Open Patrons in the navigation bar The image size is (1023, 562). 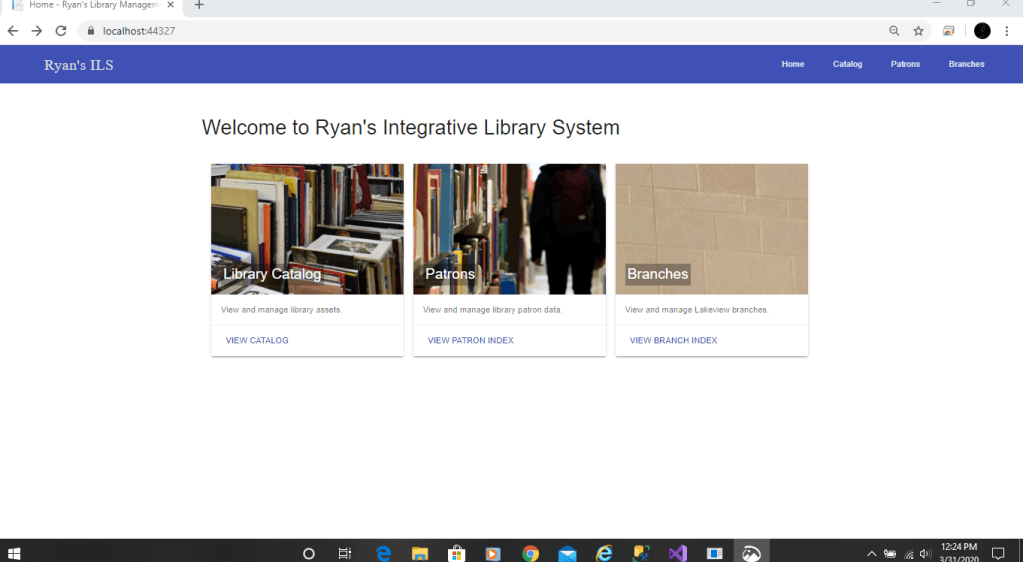905,64
